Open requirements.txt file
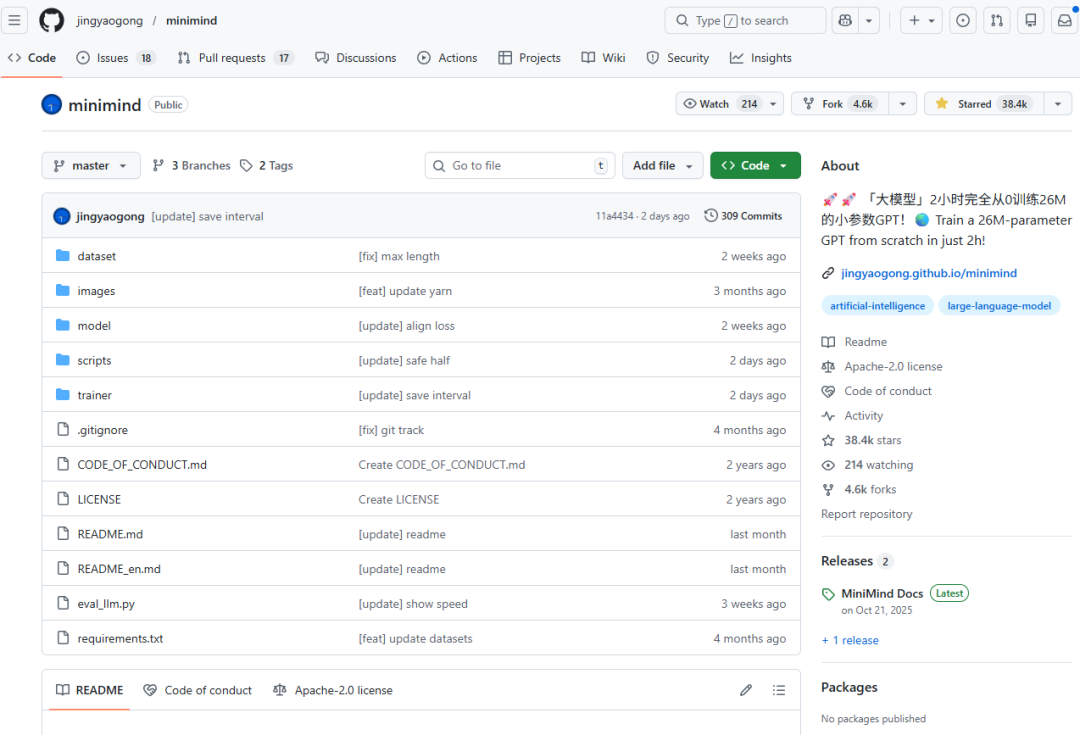This screenshot has height=735, width=1080. point(121,639)
